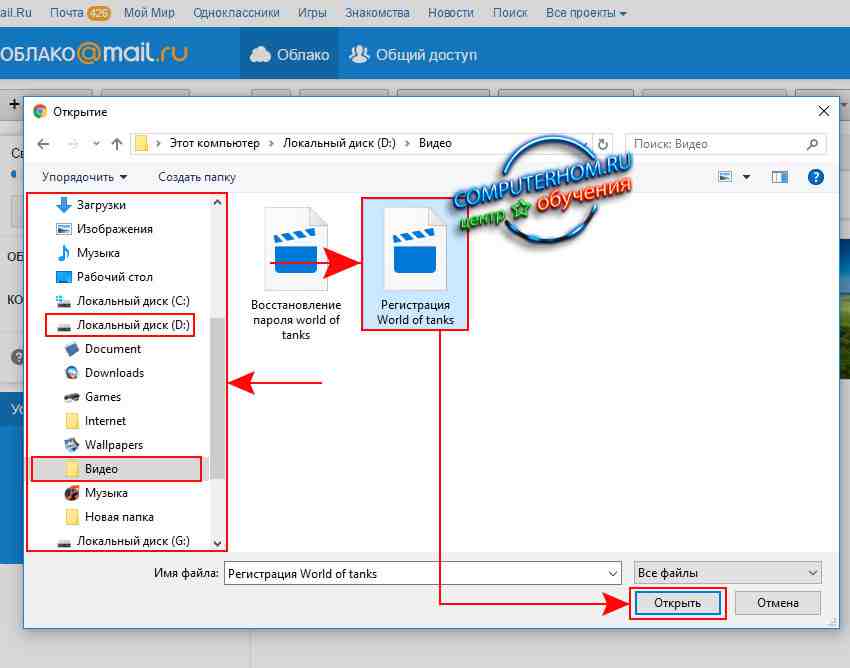850x668 pixels.
Task: Click 'Локальный диск (D:)' in address path
Action: pos(339,143)
